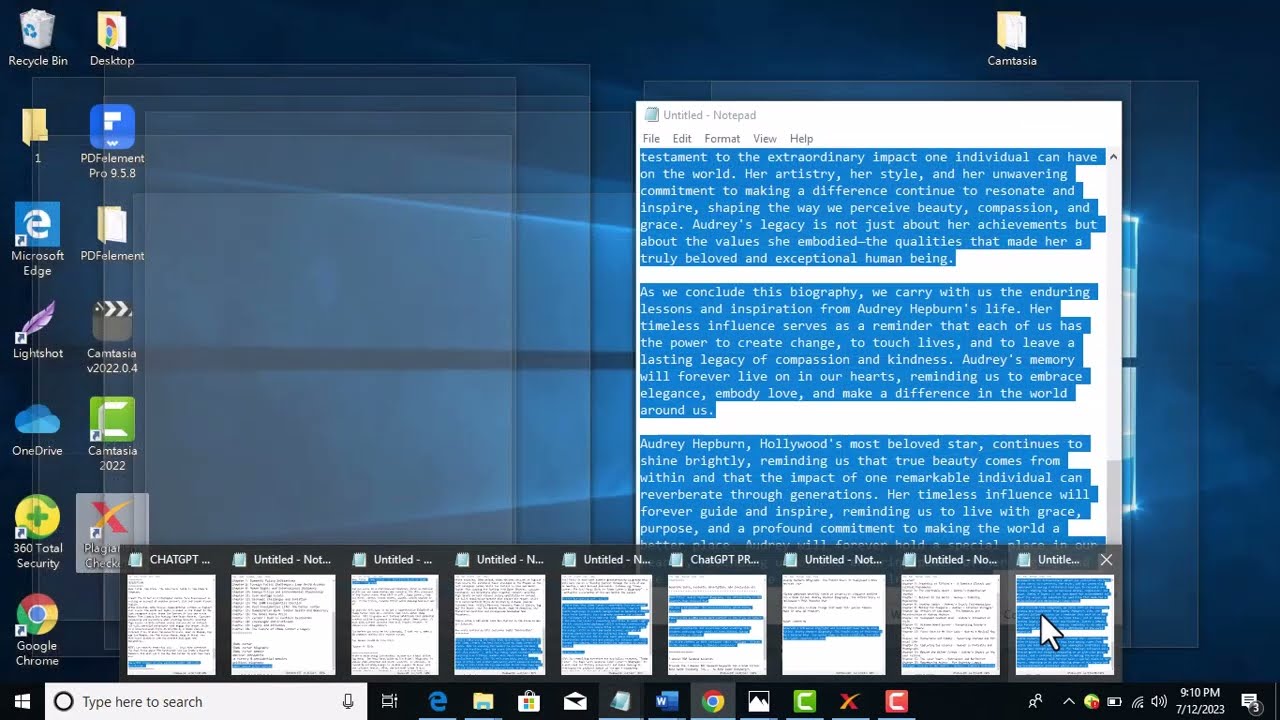The image size is (1280, 720).
Task: Launch Camtasia 2022 desktop shortcut
Action: click(112, 434)
